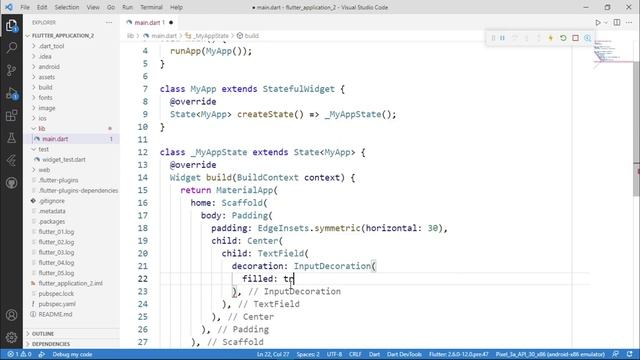
Task: Open the Terminal menu
Action: coord(151,7)
